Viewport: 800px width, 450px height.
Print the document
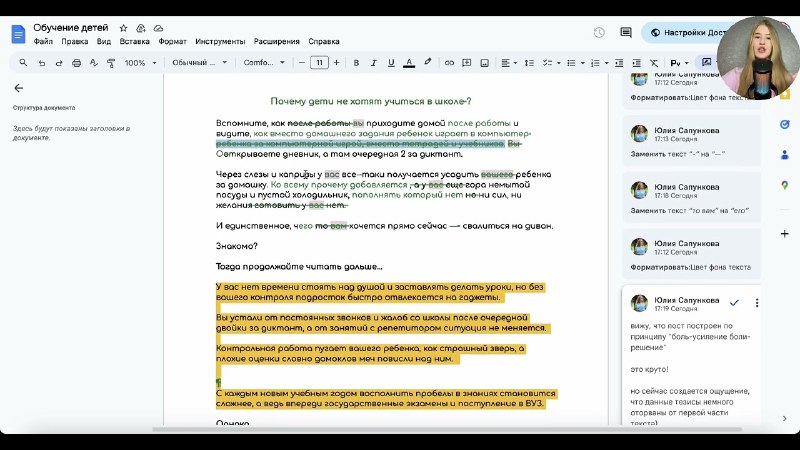(x=77, y=63)
